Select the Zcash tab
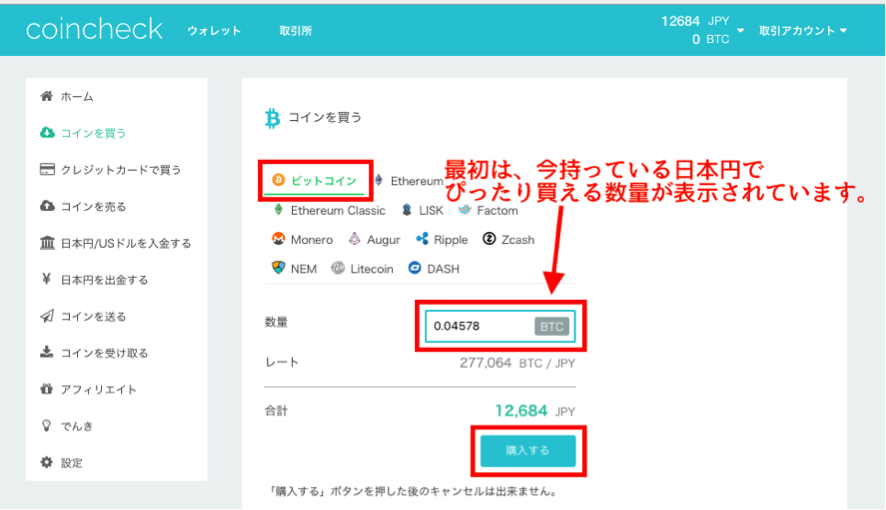This screenshot has width=886, height=510. click(509, 239)
